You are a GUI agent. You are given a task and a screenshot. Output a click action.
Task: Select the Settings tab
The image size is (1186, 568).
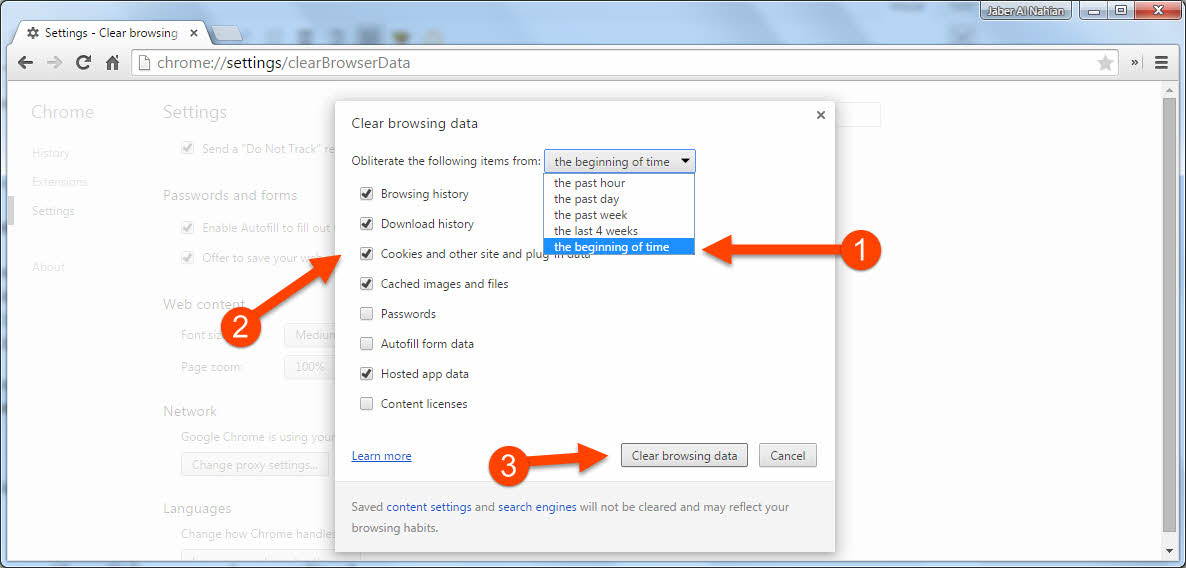(108, 33)
